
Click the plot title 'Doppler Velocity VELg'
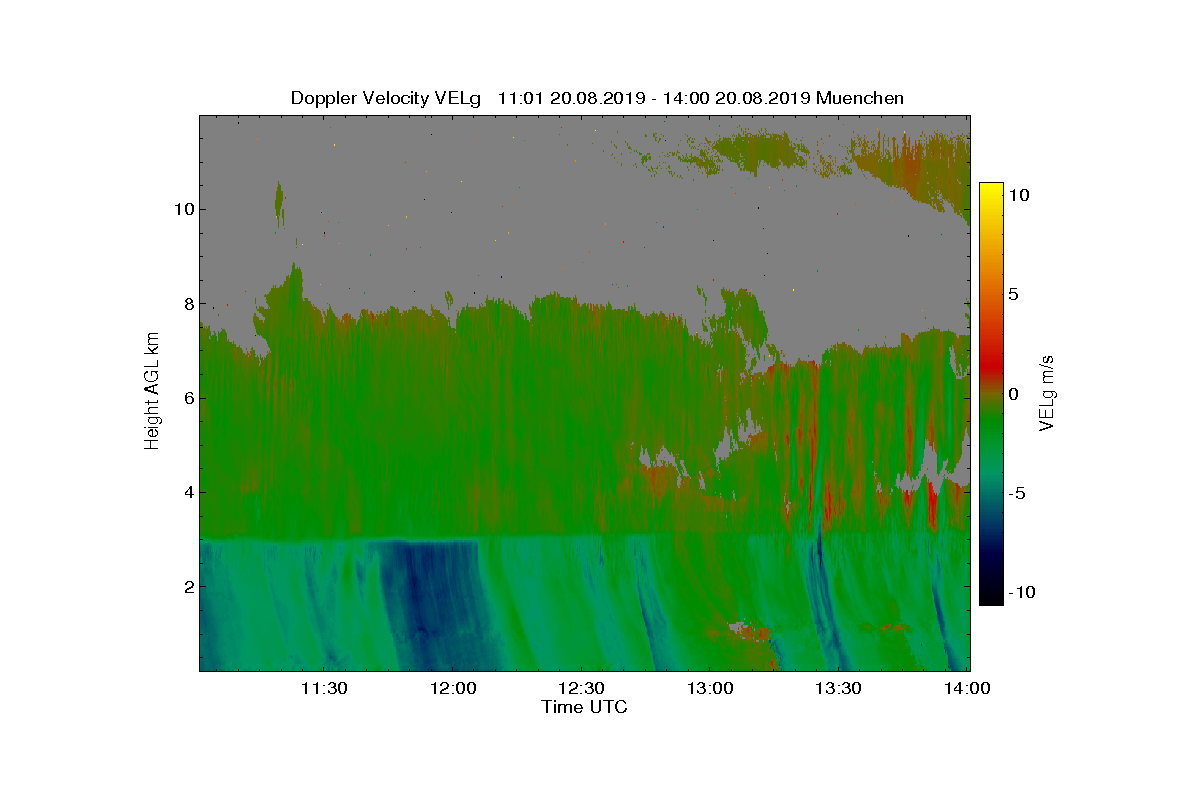(387, 98)
